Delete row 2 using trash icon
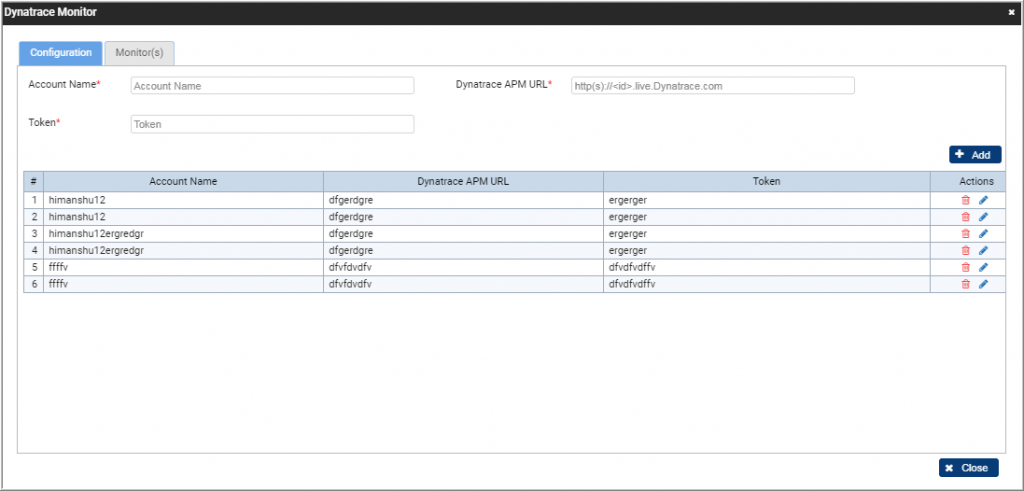This screenshot has height=491, width=1024. pyautogui.click(x=965, y=217)
